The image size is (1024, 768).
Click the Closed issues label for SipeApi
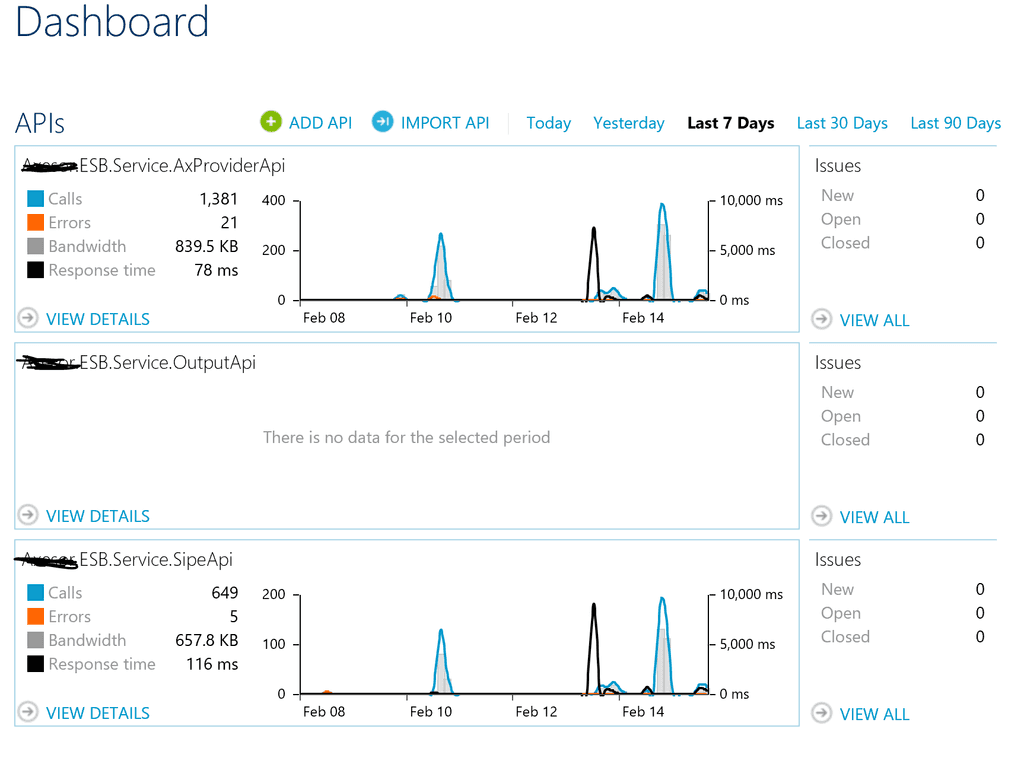(x=846, y=637)
